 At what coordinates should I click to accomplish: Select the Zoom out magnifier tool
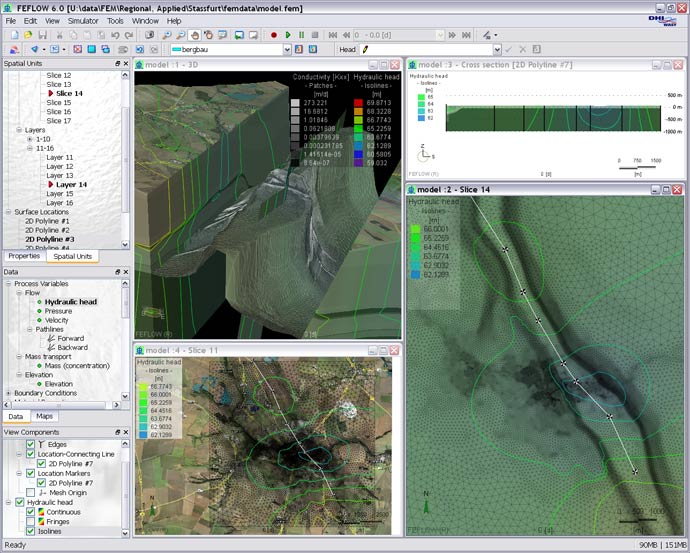[x=180, y=35]
